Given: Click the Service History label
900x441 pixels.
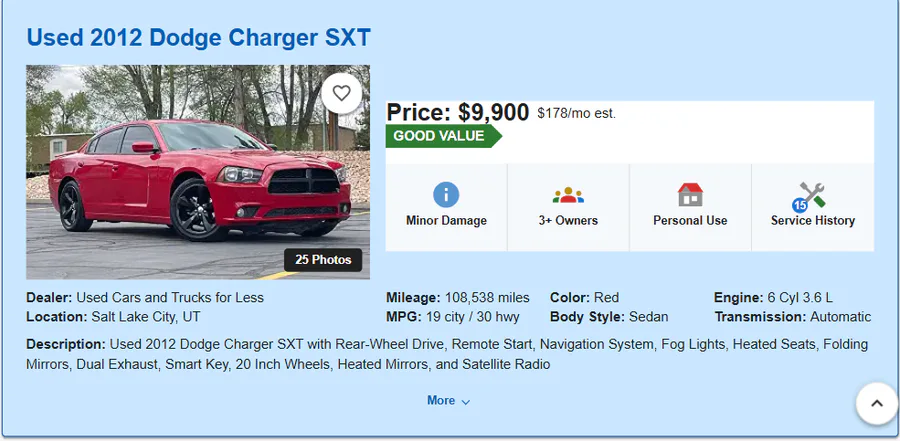Looking at the screenshot, I should [x=813, y=220].
